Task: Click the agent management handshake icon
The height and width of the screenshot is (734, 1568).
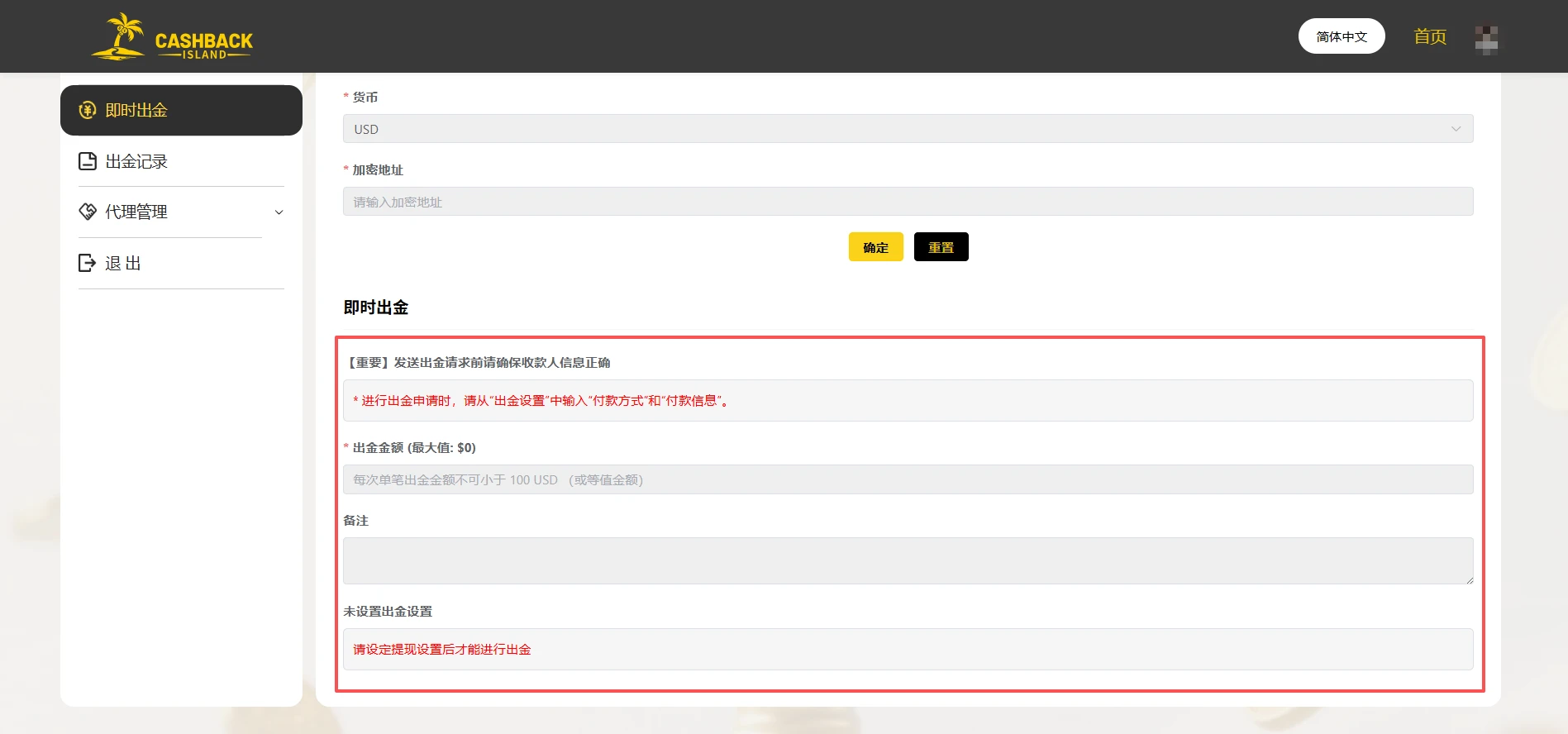Action: 88,212
